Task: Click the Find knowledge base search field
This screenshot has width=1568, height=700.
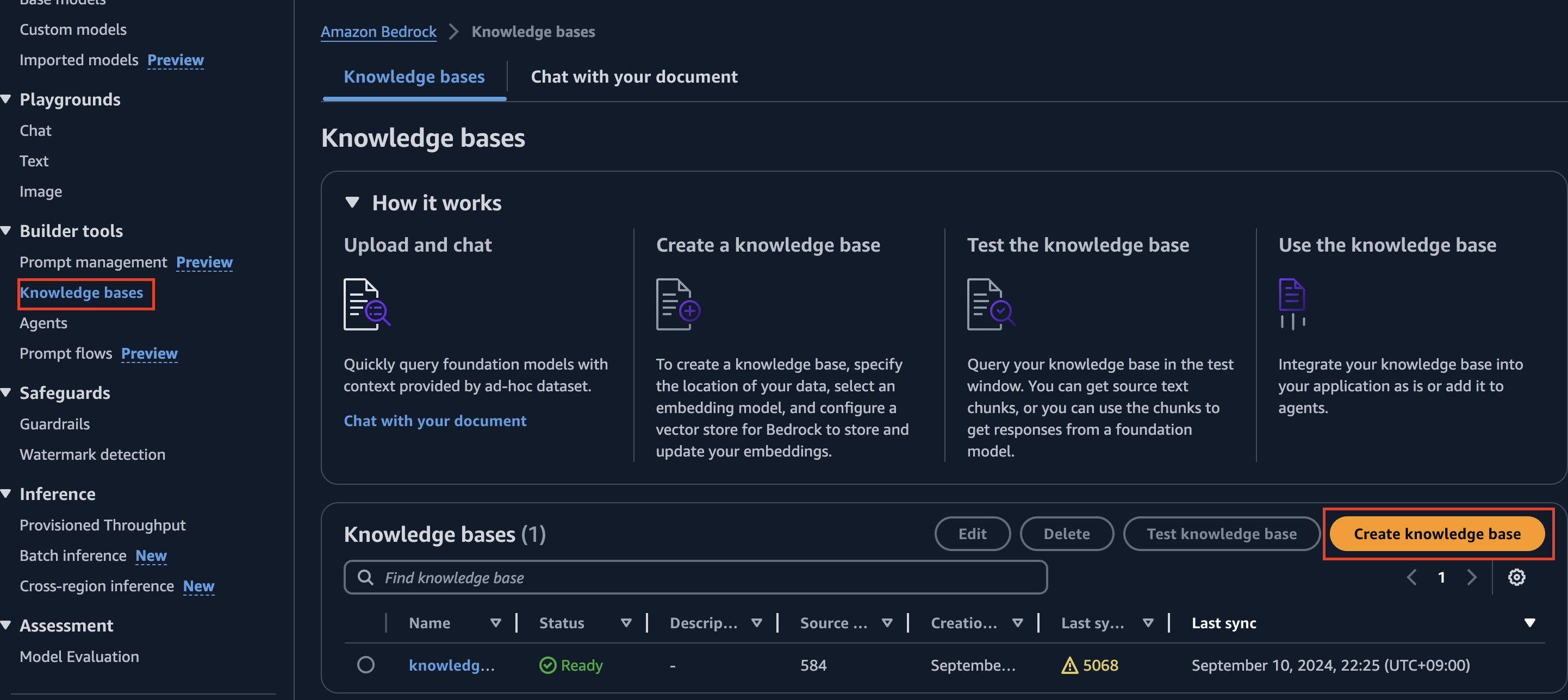Action: (x=695, y=577)
